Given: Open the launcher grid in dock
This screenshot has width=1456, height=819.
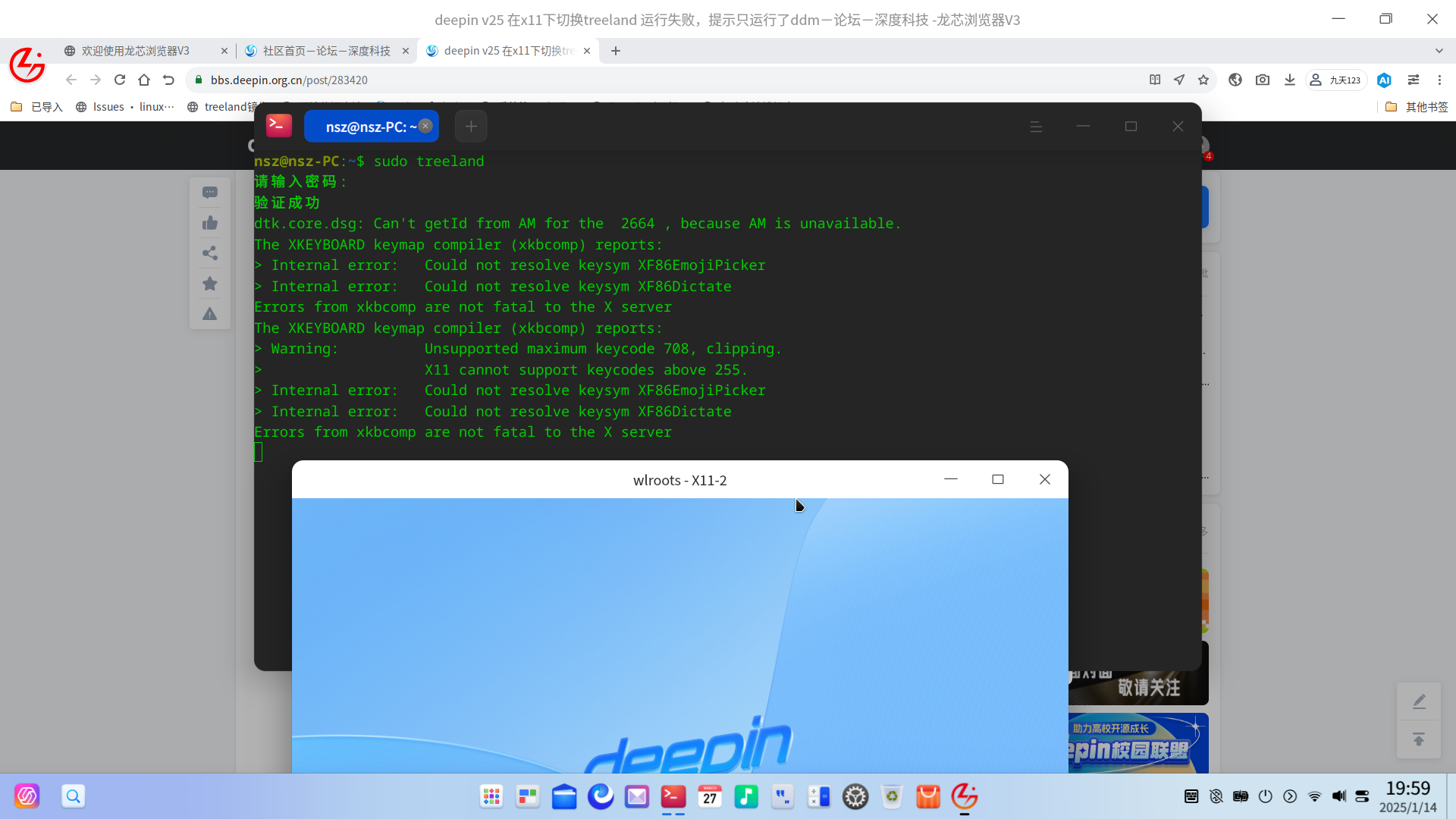Looking at the screenshot, I should [x=491, y=796].
